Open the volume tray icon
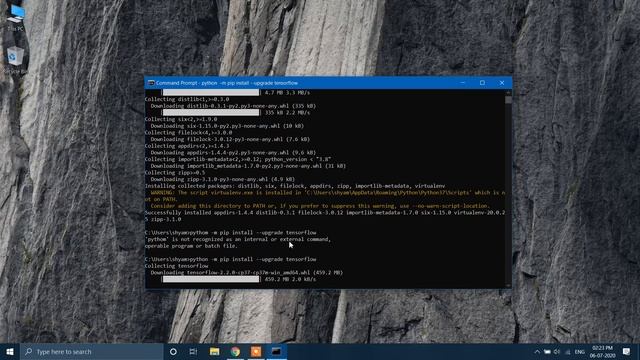Viewport: 640px width, 360px height. [x=557, y=352]
